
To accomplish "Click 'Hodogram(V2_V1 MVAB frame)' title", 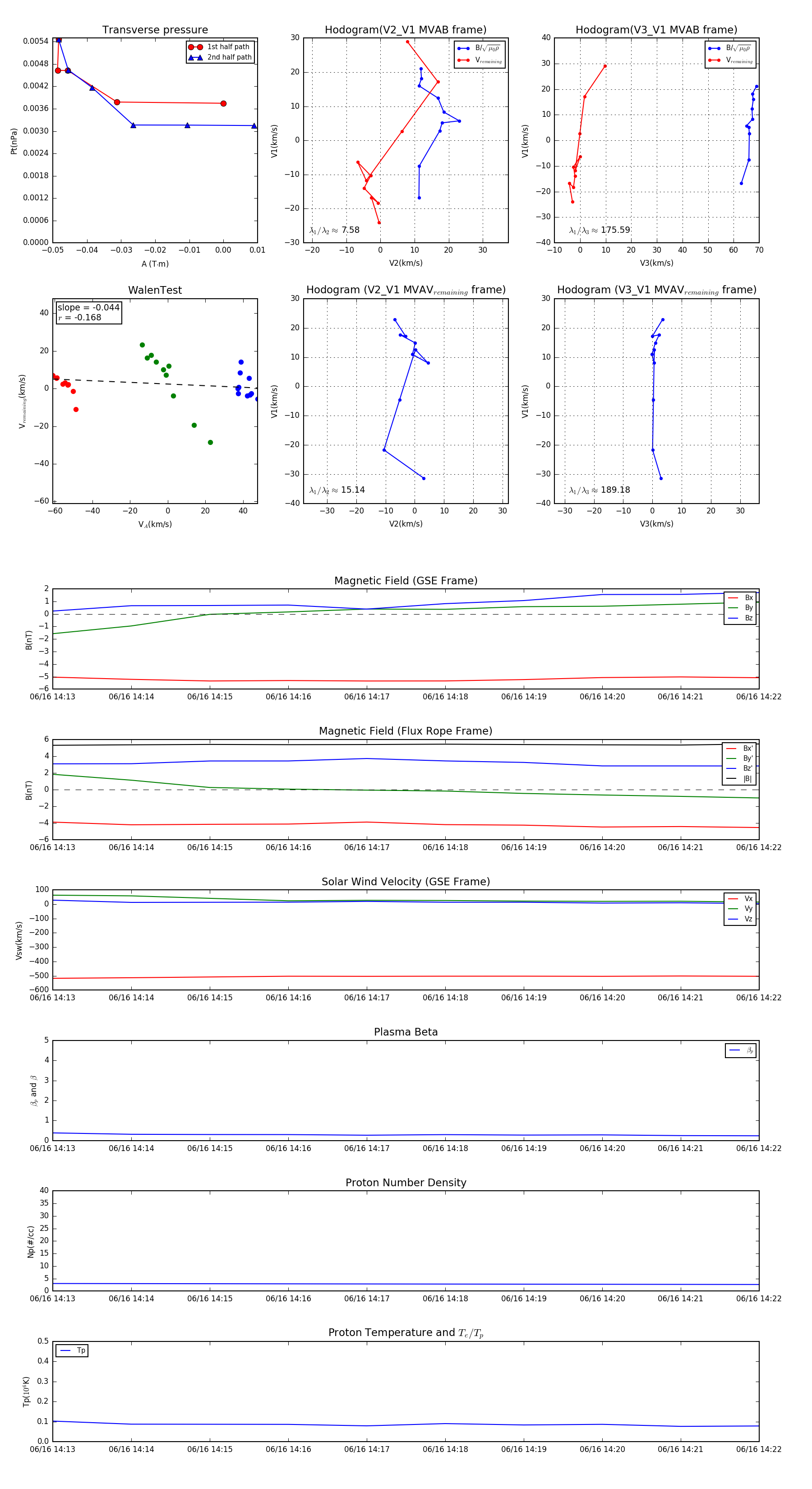I will (x=406, y=30).
